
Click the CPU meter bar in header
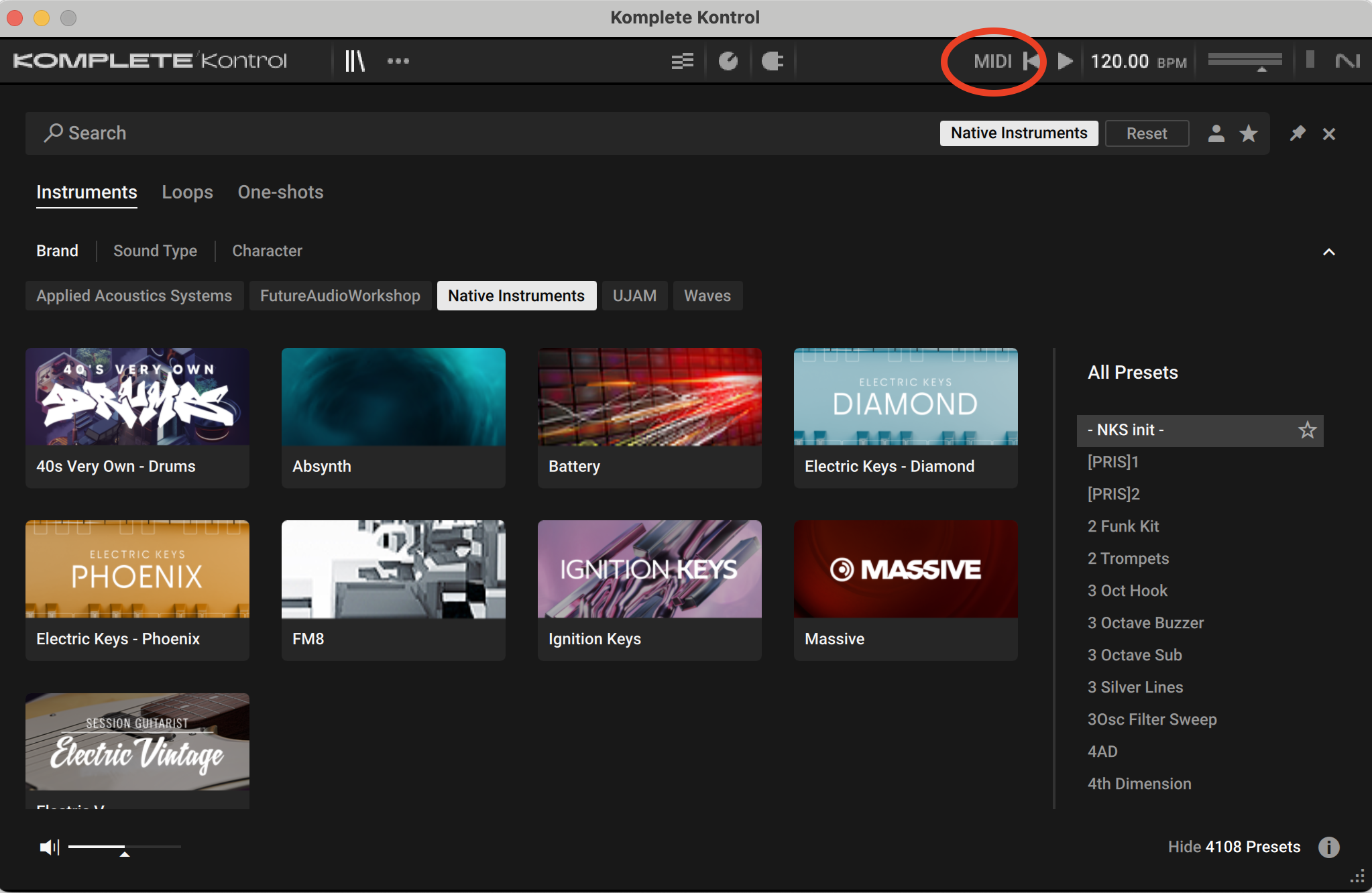(1310, 60)
